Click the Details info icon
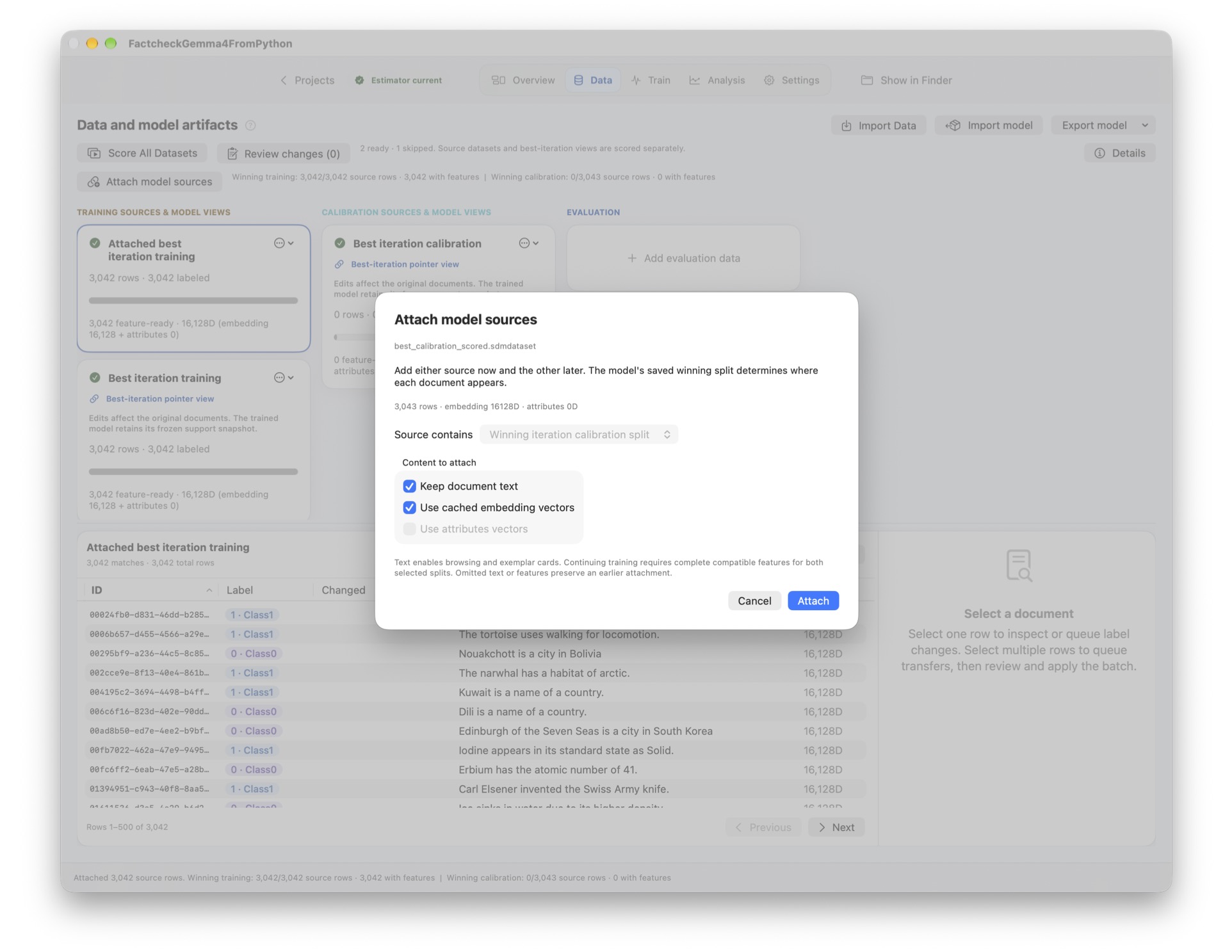Viewport: 1232px width, 952px height. point(1099,153)
